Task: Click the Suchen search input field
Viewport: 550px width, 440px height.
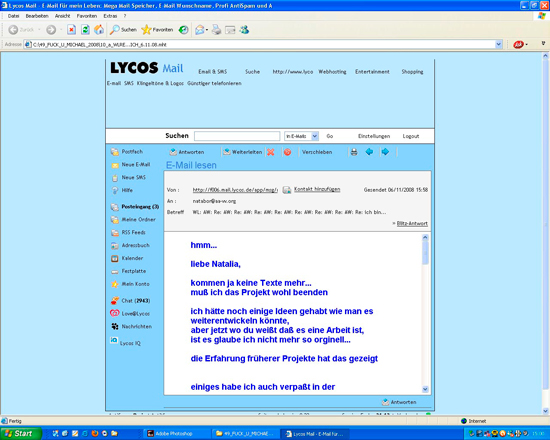Action: (x=237, y=136)
